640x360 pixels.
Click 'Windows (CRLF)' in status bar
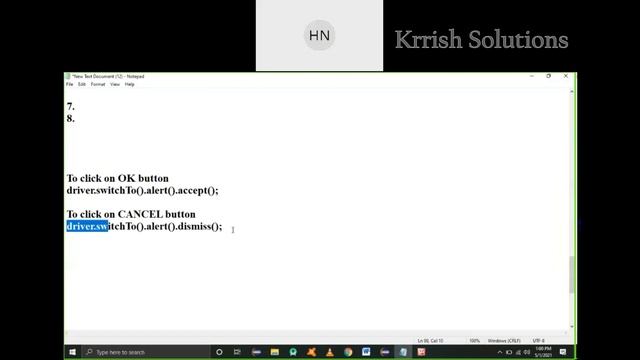(504, 340)
